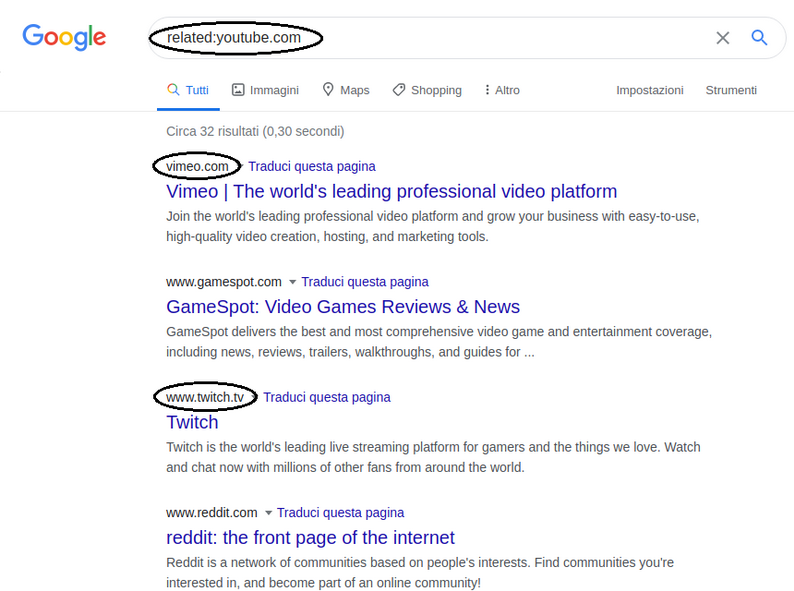Open GameSpot: Video Games Reviews & News
This screenshot has height=591, width=794.
tap(343, 307)
